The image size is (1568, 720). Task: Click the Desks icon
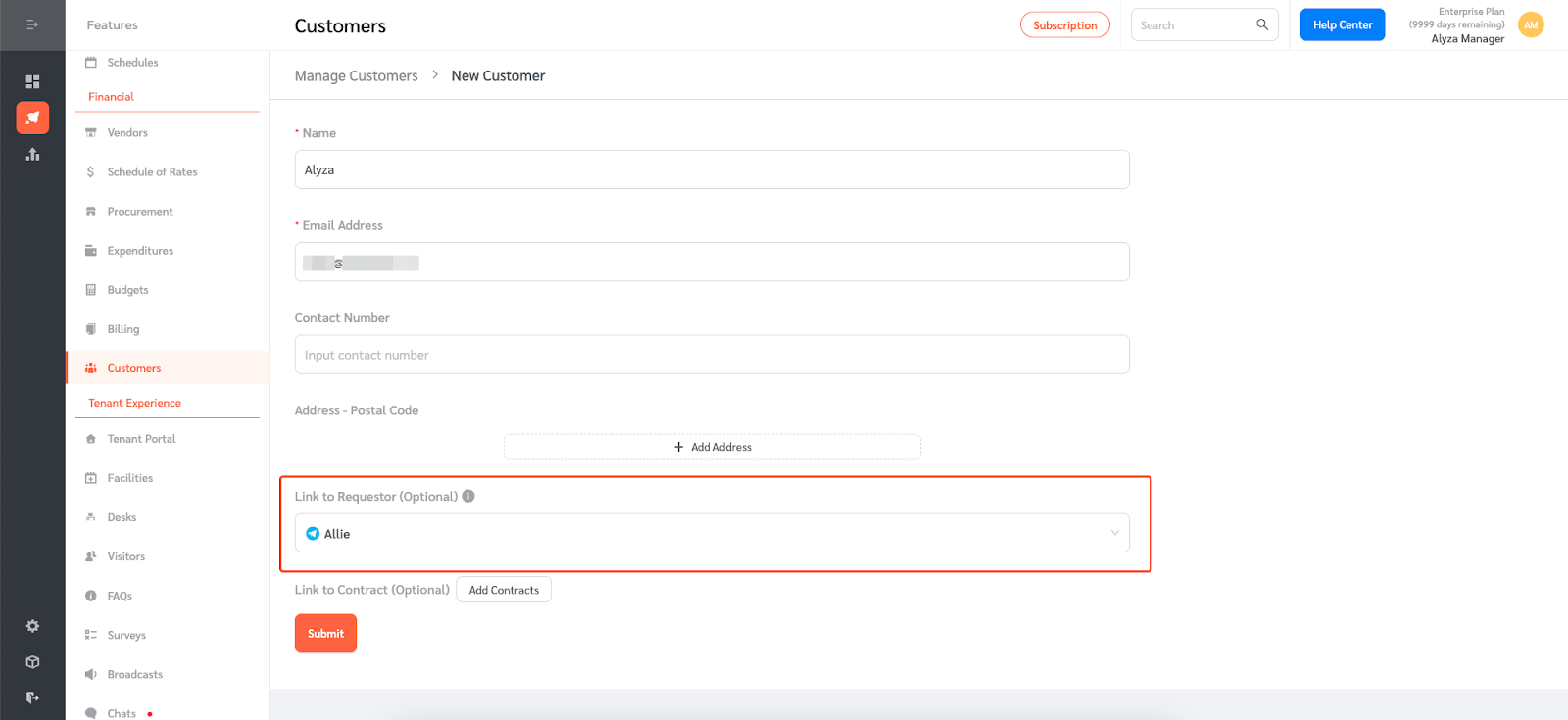[91, 517]
